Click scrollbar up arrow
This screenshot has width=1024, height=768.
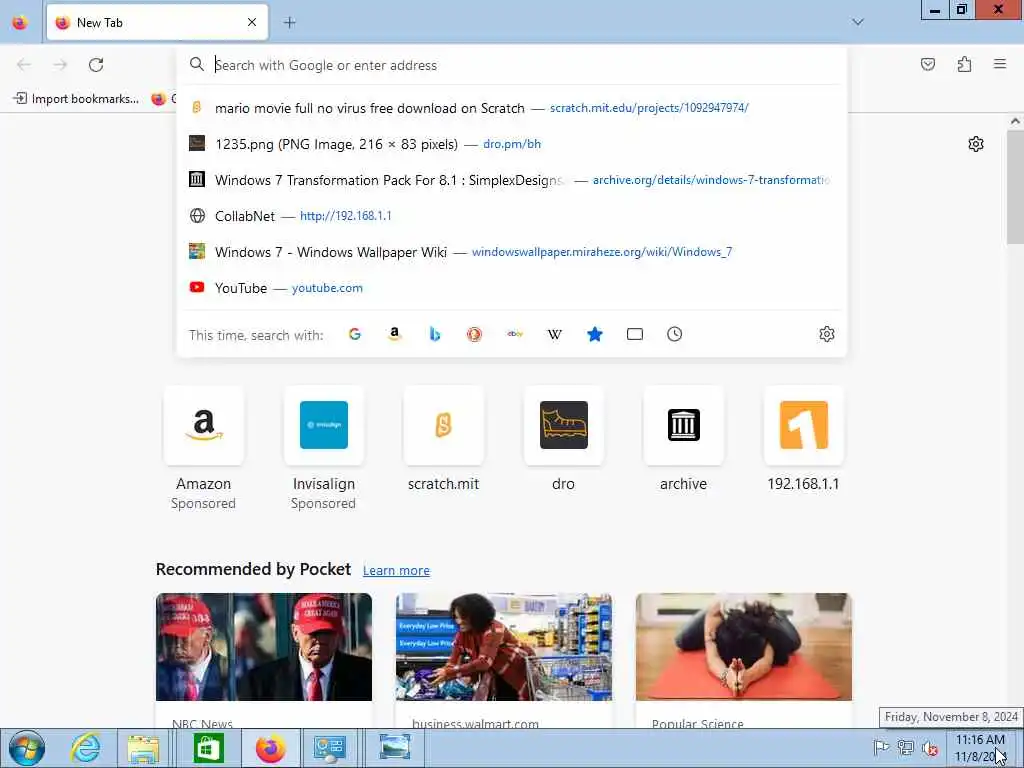pos(1015,121)
